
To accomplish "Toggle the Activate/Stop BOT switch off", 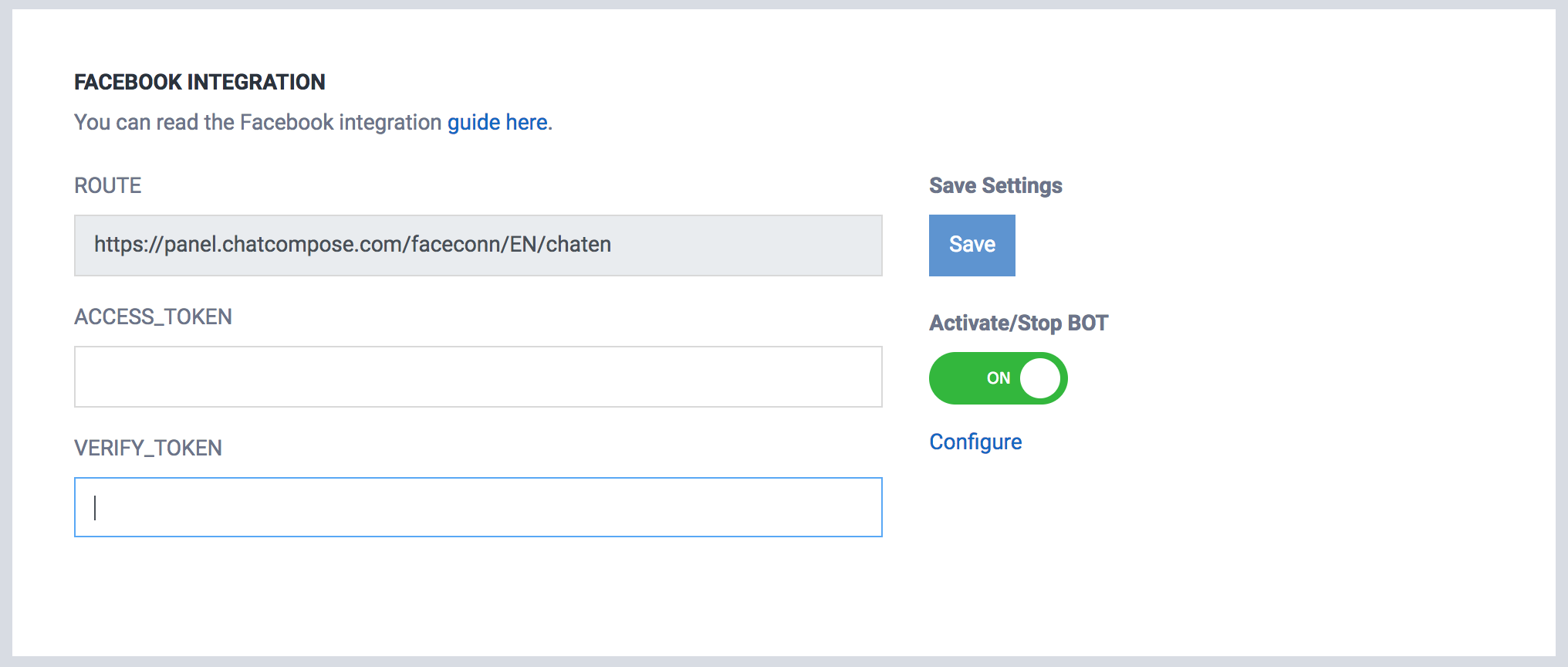I will coord(999,378).
